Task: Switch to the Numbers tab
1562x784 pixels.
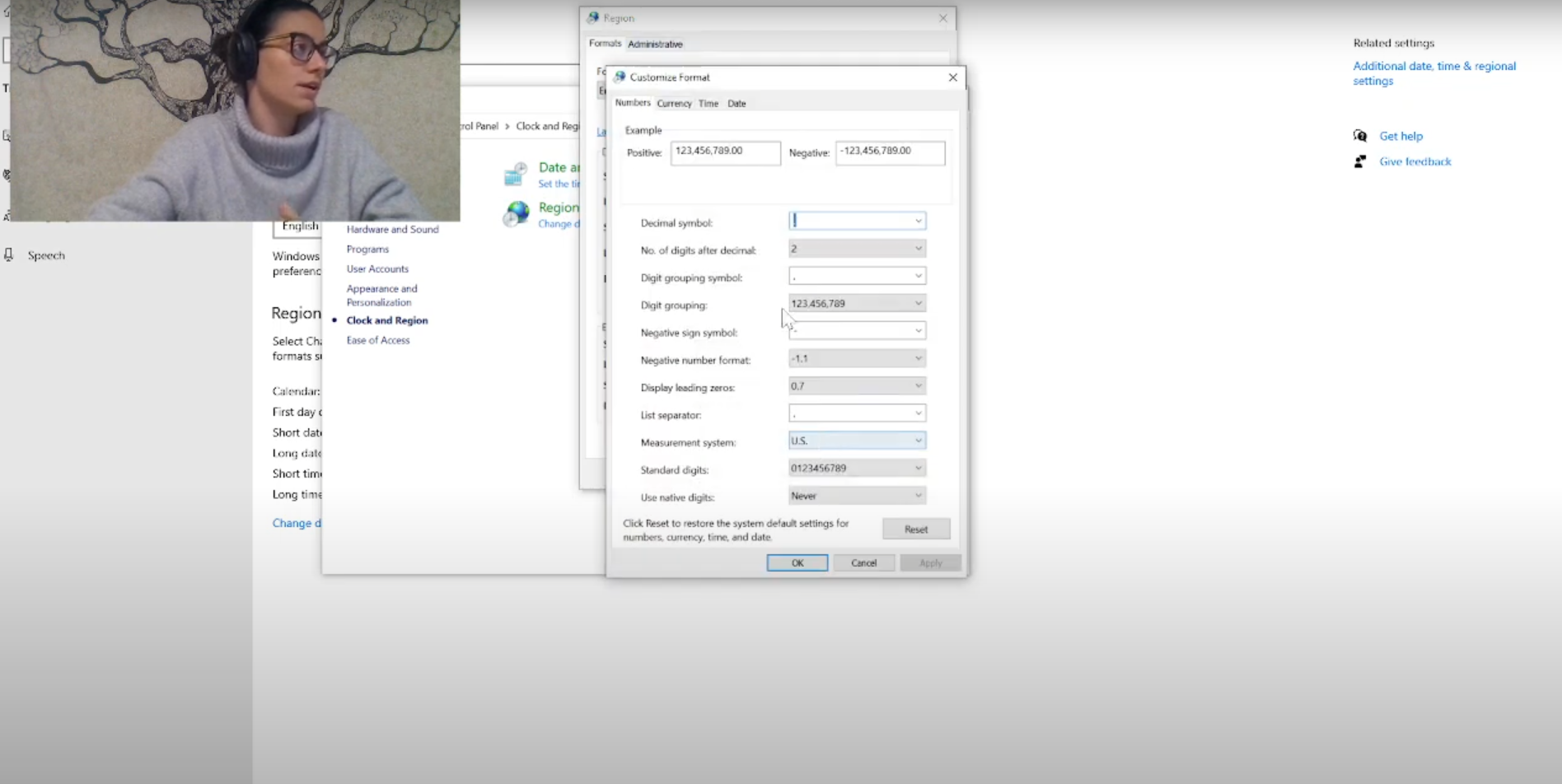Action: (633, 103)
